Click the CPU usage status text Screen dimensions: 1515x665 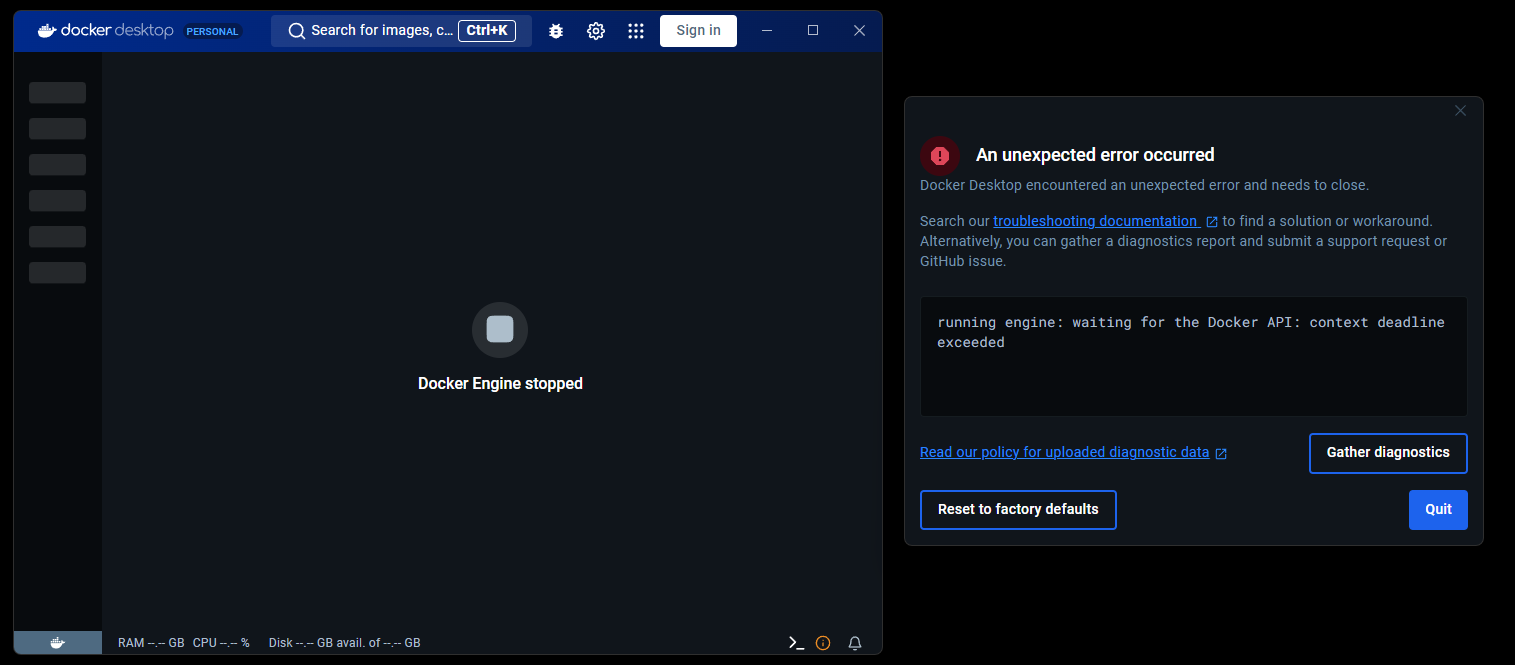[x=221, y=643]
